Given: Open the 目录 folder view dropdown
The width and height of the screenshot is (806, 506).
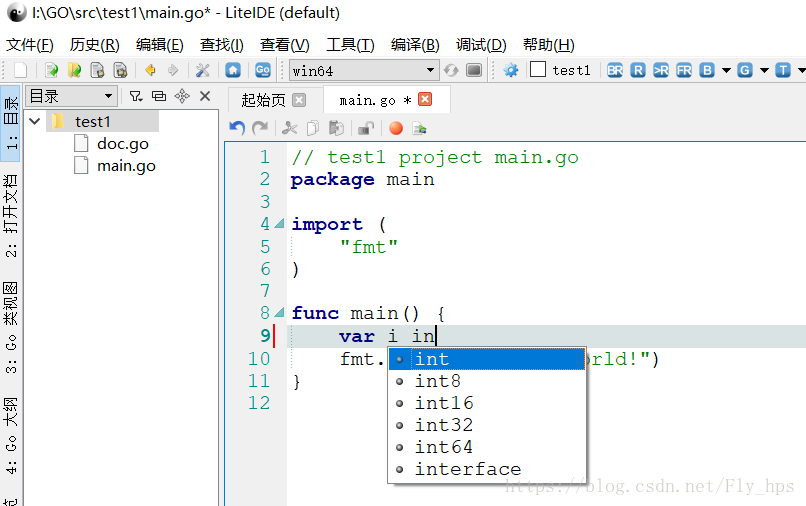Looking at the screenshot, I should pos(71,96).
